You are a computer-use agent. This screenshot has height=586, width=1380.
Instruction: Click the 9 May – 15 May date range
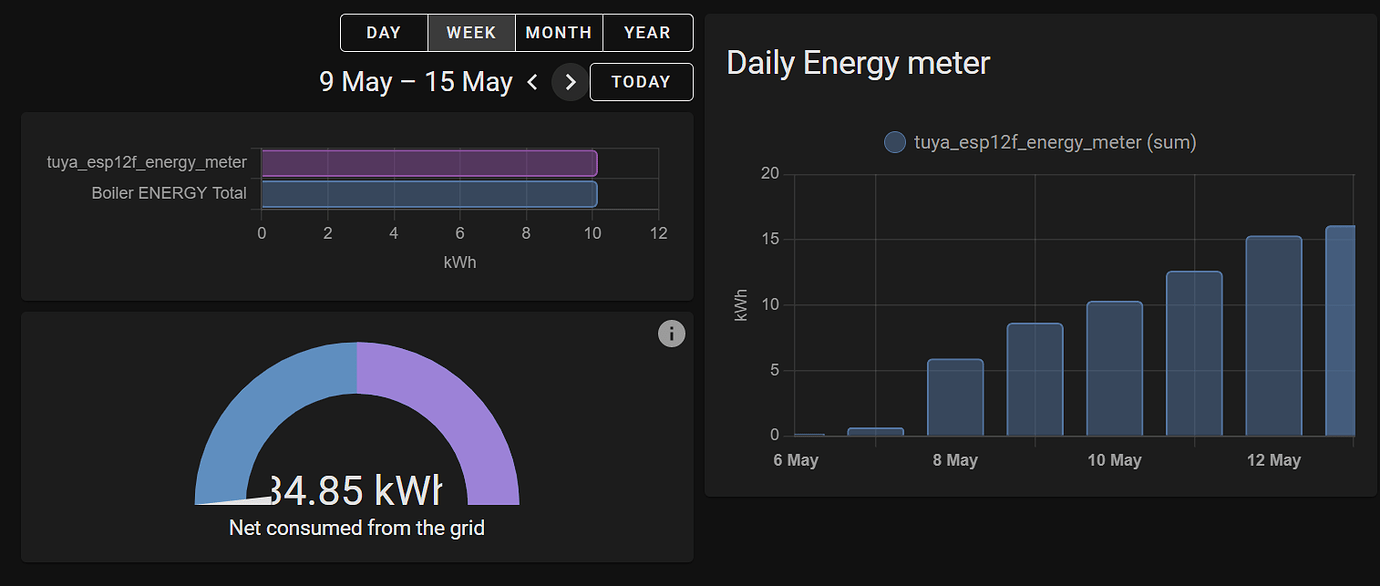[416, 82]
